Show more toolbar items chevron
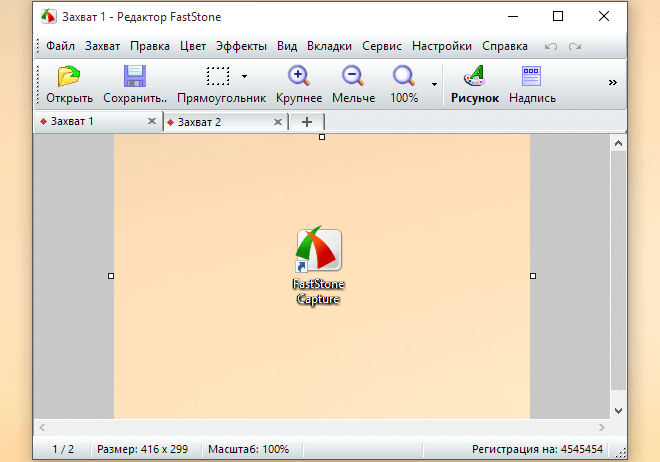The width and height of the screenshot is (660, 462). pos(612,82)
